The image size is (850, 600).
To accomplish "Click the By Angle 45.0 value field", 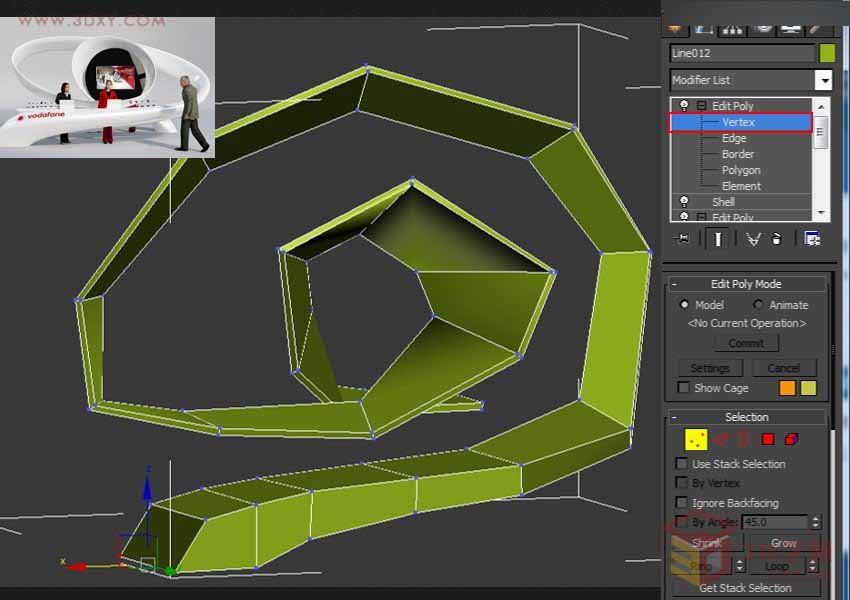I will pyautogui.click(x=775, y=522).
